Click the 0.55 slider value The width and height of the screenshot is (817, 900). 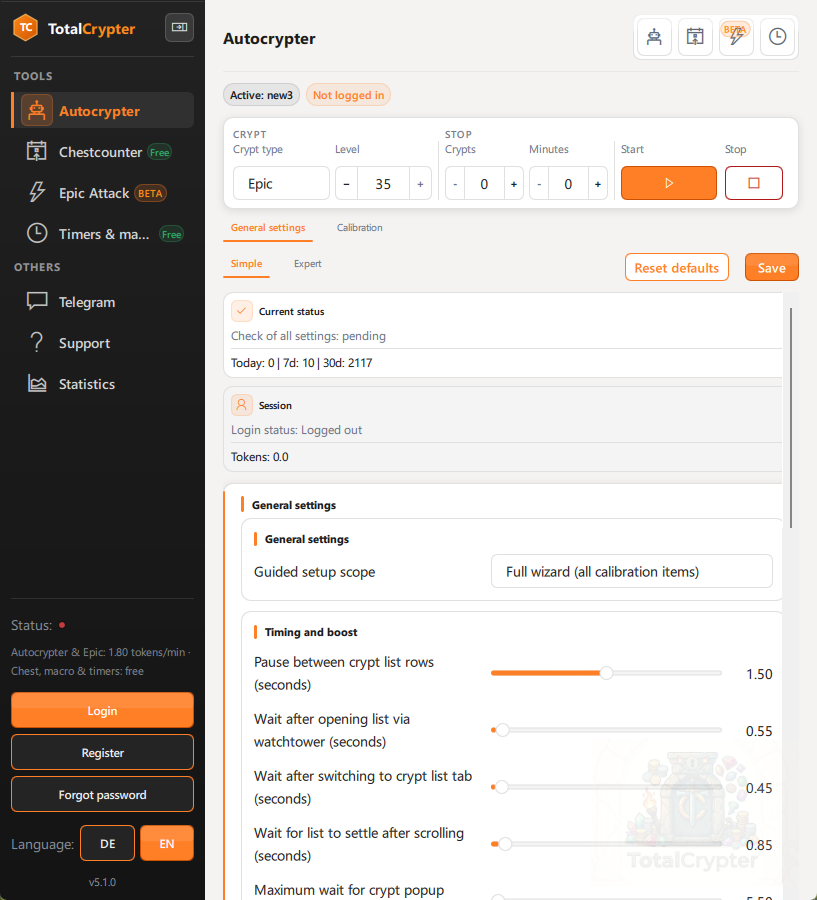(x=759, y=731)
